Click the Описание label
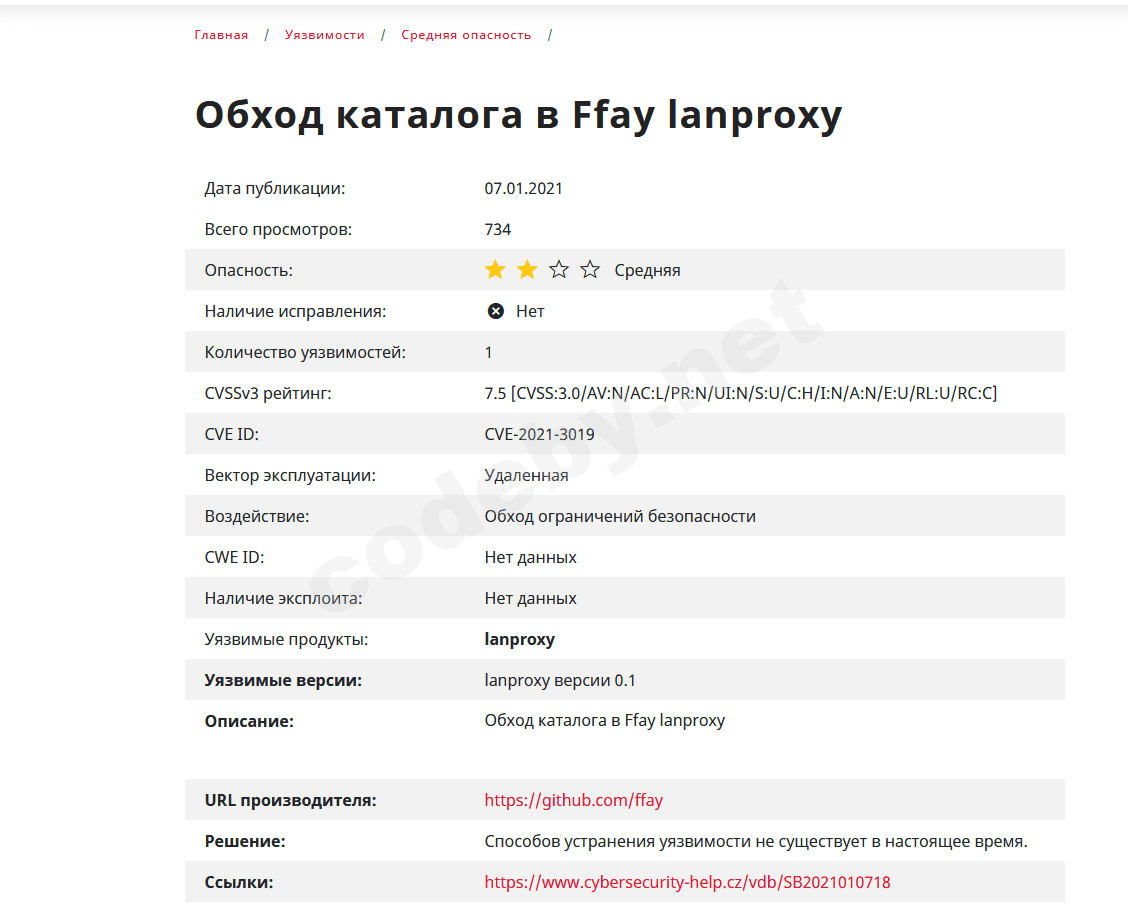 [x=249, y=722]
